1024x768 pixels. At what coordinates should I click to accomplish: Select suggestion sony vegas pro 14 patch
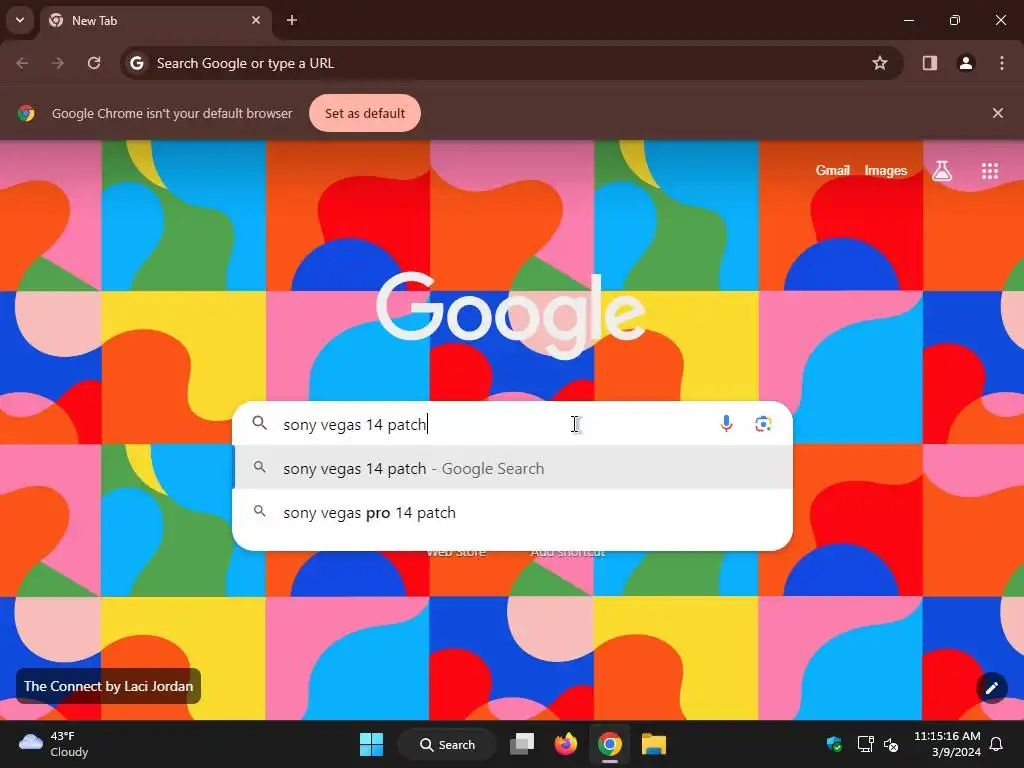pyautogui.click(x=512, y=513)
